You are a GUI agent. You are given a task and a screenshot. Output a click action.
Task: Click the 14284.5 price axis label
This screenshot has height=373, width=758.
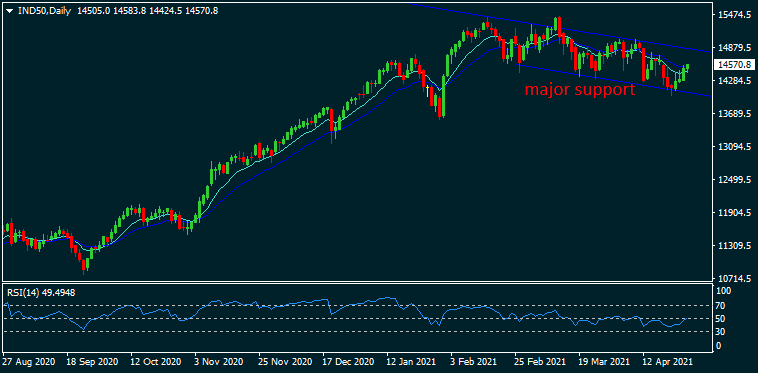734,81
